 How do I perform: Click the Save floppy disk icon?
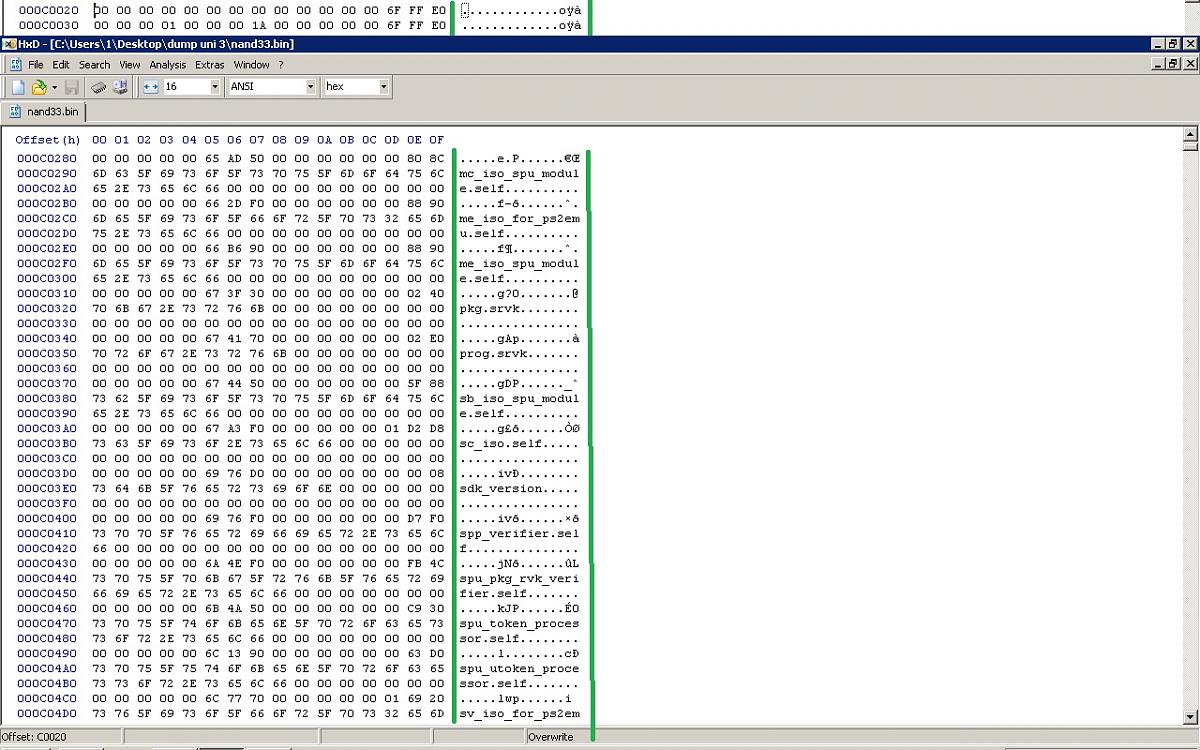72,87
